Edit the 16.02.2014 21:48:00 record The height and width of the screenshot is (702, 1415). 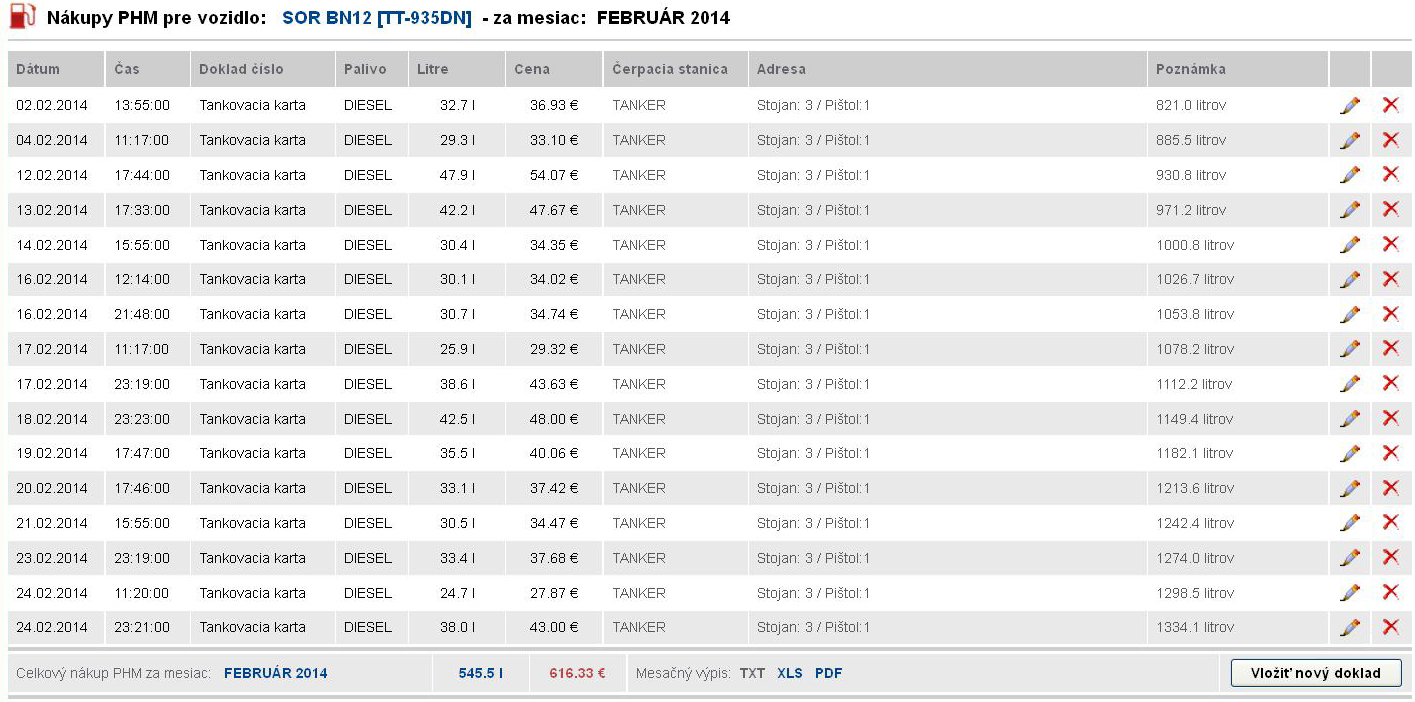pyautogui.click(x=1350, y=314)
